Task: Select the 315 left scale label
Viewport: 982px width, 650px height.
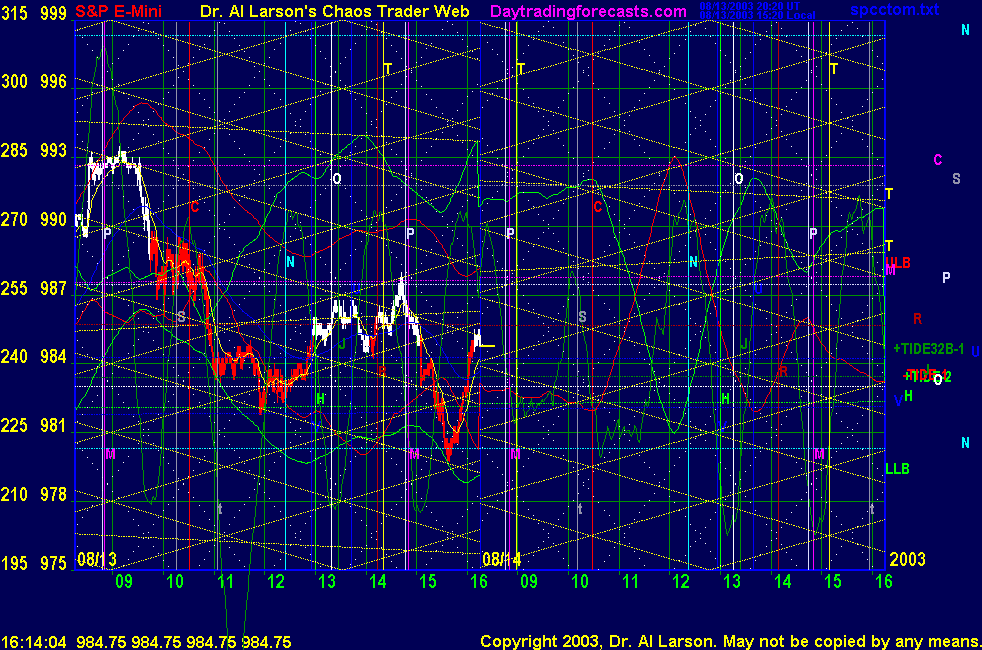Action: (14, 13)
